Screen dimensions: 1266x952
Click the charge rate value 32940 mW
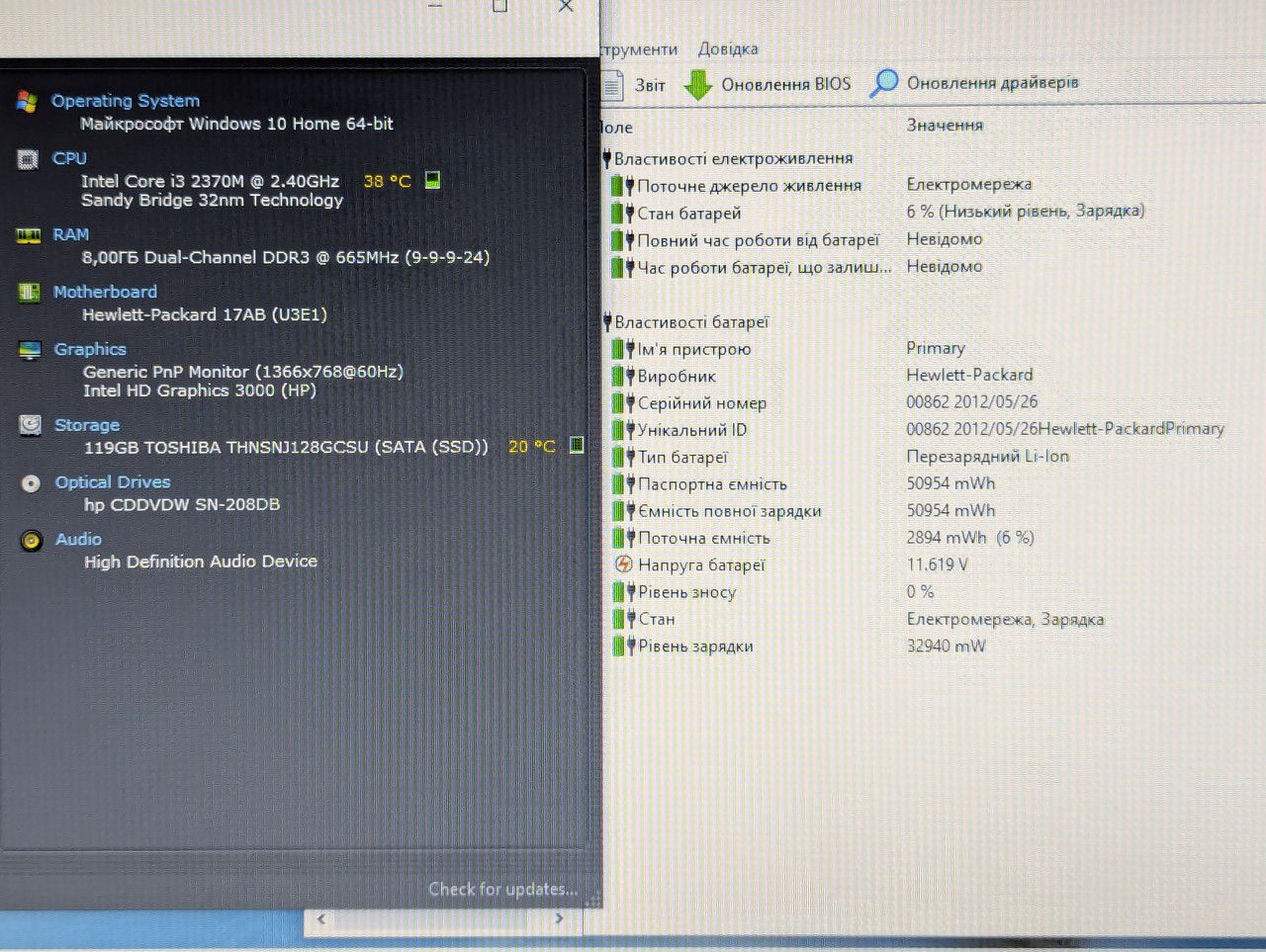(x=946, y=646)
